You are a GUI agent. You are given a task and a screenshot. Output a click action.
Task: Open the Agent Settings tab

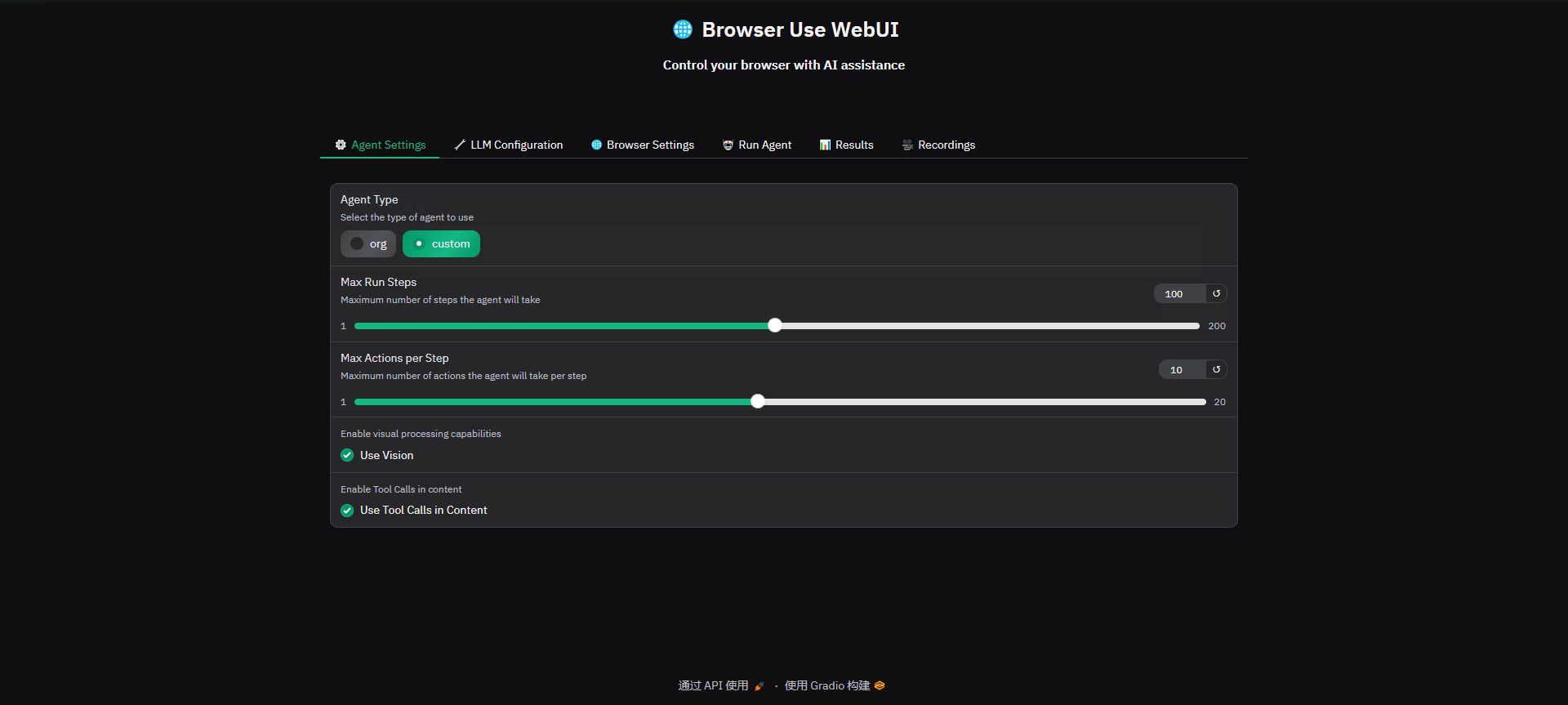click(380, 145)
